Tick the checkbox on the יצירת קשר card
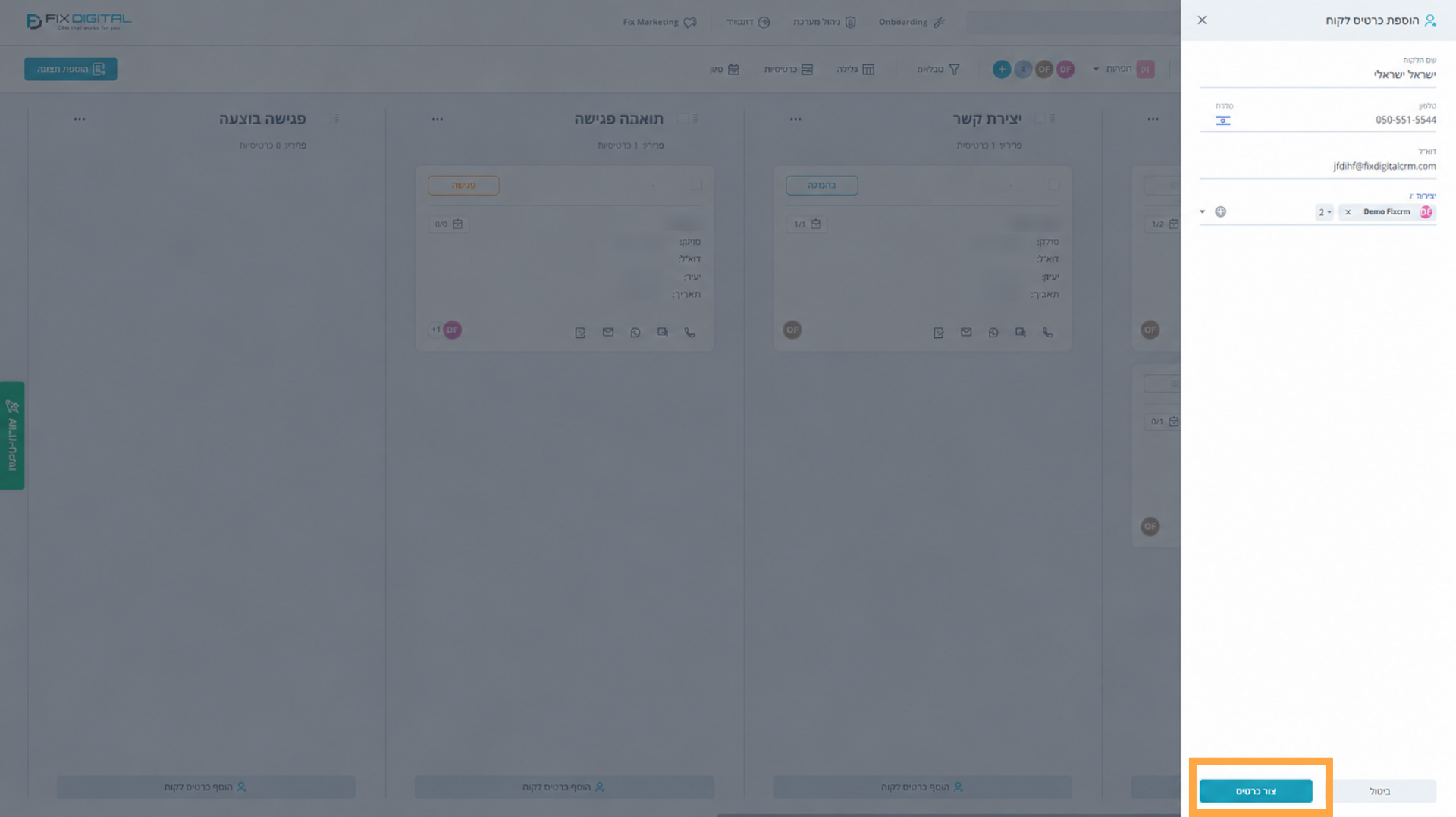Image resolution: width=1456 pixels, height=817 pixels. (x=1053, y=185)
